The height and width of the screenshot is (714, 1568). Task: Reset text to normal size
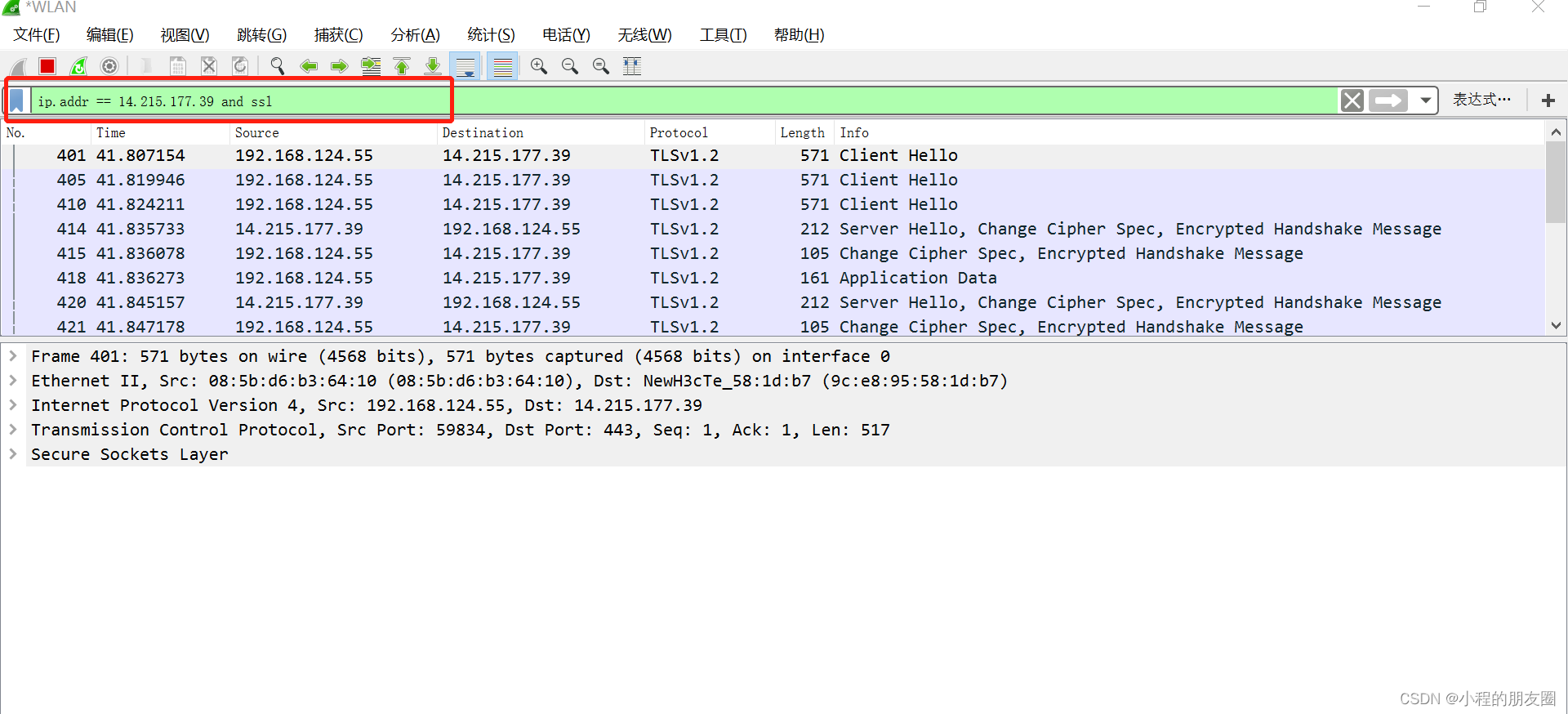[601, 66]
